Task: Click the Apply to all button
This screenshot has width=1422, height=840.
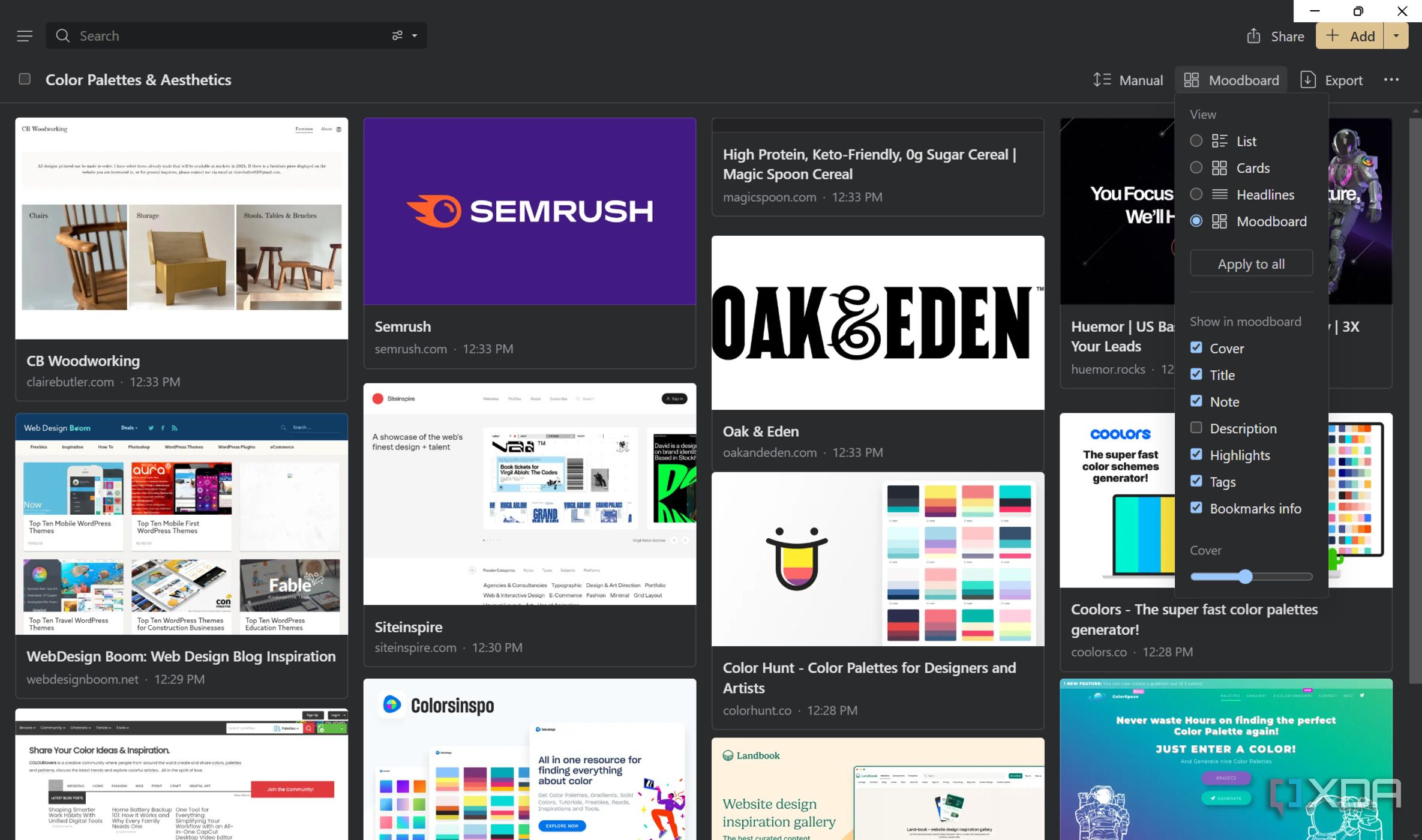Action: (x=1251, y=263)
